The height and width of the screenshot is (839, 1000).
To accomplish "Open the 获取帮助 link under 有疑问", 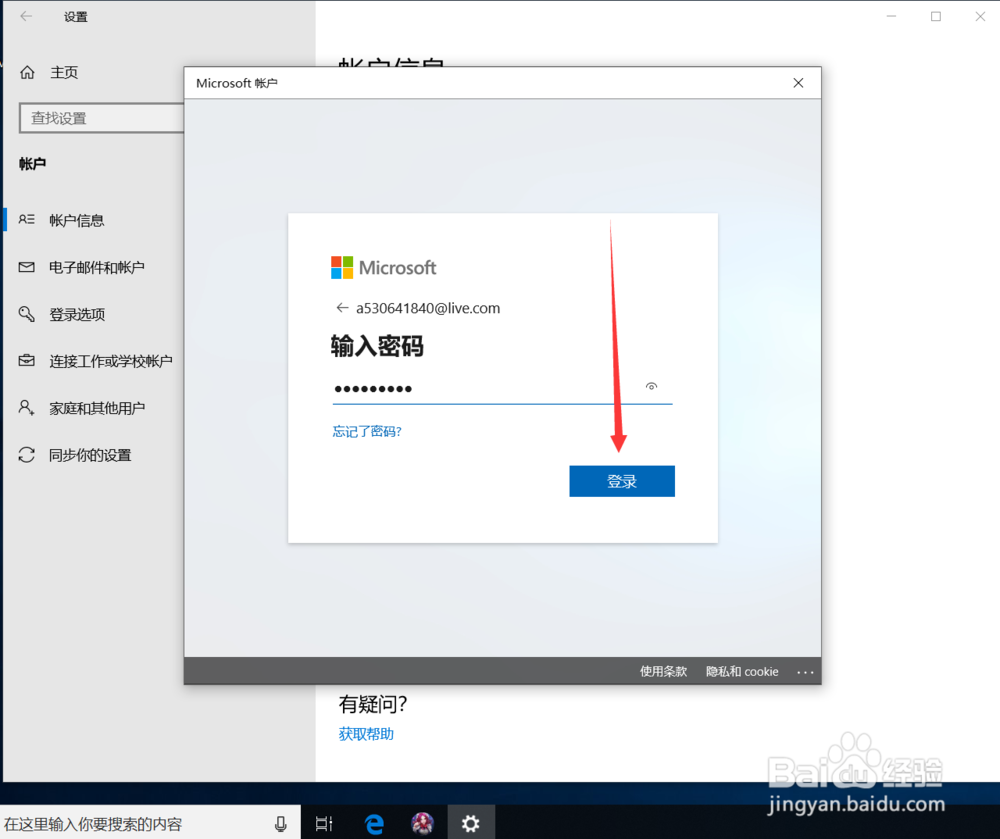I will click(x=366, y=733).
